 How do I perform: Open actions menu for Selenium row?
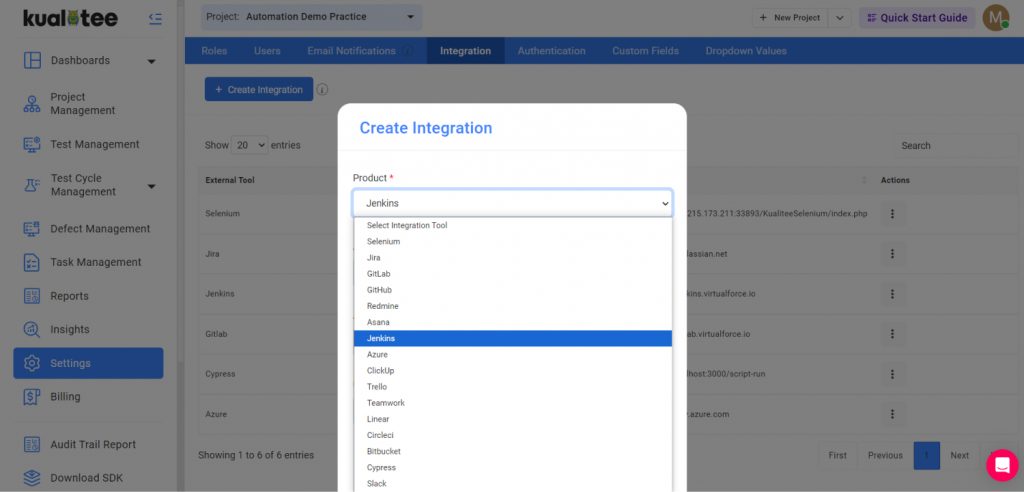[892, 214]
